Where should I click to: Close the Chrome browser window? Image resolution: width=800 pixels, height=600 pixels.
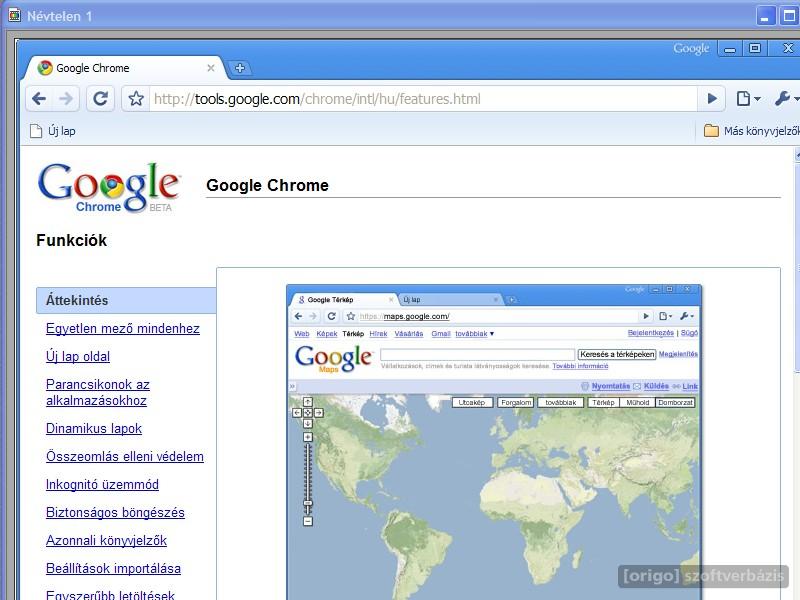pyautogui.click(x=787, y=49)
